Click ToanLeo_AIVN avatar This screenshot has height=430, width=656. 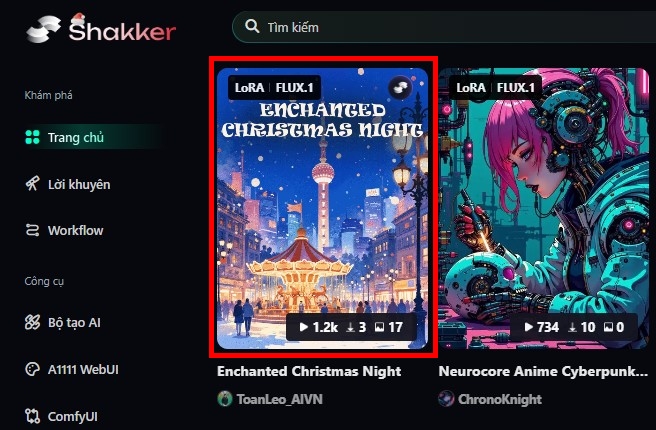click(x=225, y=399)
